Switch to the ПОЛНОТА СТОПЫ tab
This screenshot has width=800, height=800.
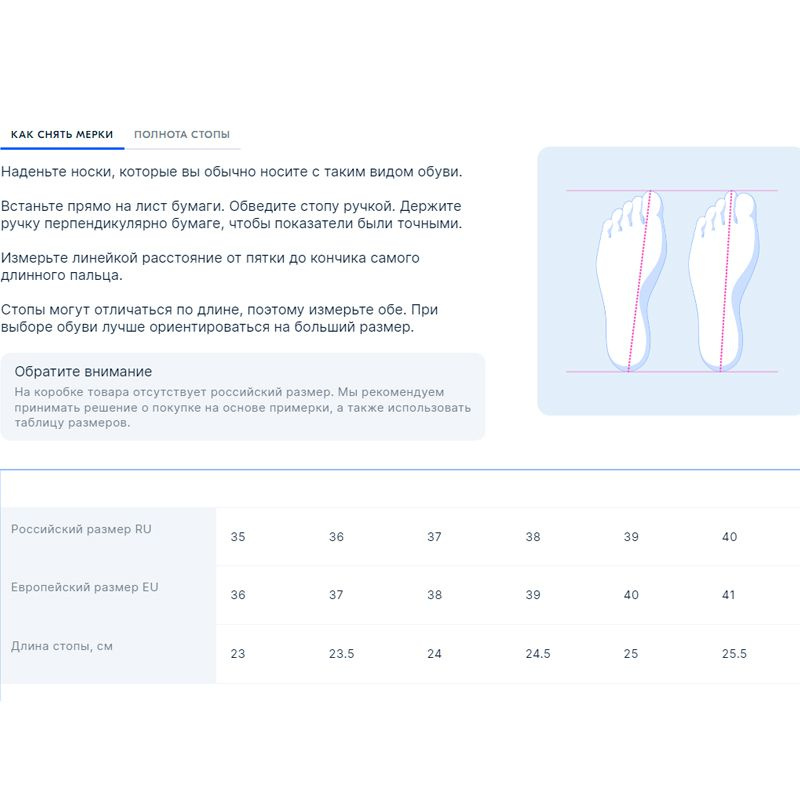tap(182, 135)
